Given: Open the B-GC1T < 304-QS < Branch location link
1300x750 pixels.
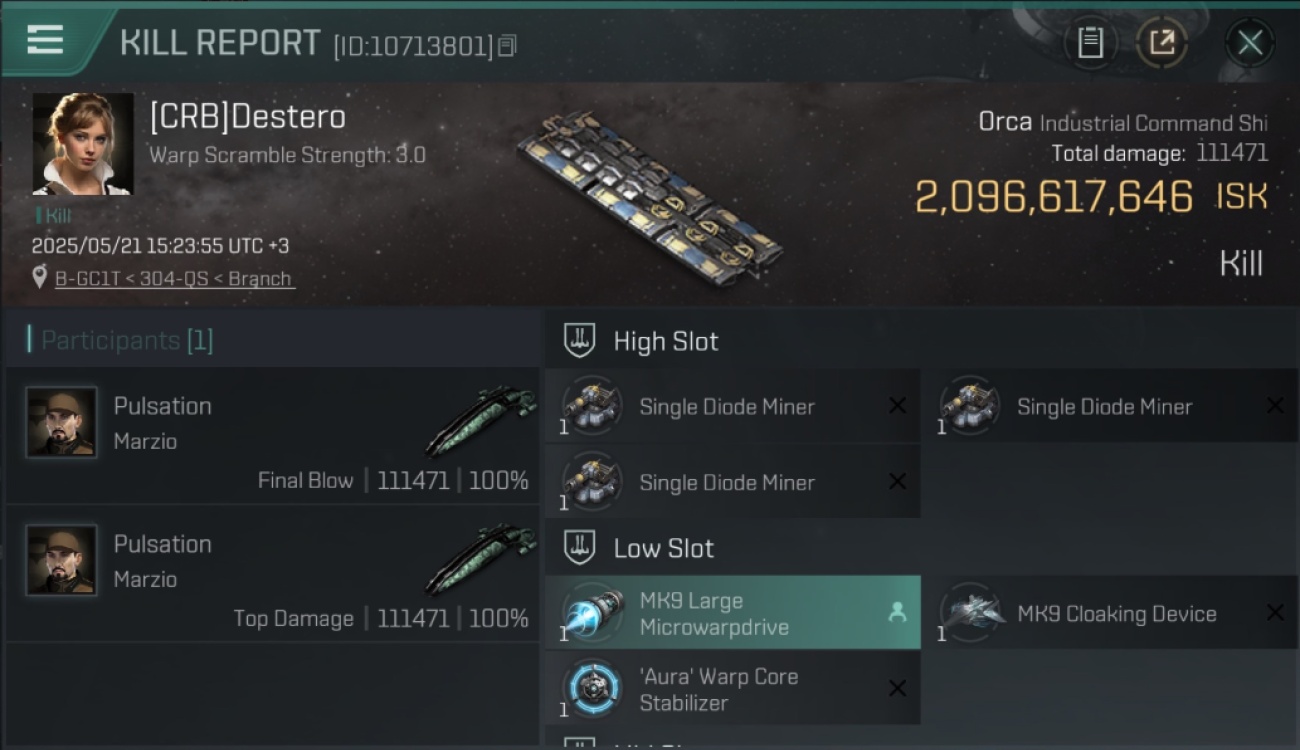Looking at the screenshot, I should [174, 278].
